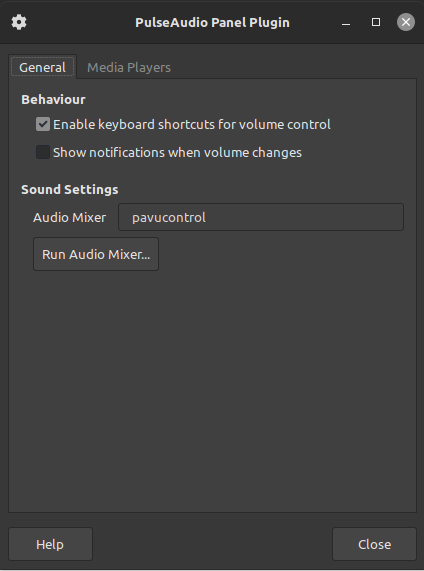The image size is (424, 571).
Task: Click the Sound Settings section heading
Action: [70, 189]
